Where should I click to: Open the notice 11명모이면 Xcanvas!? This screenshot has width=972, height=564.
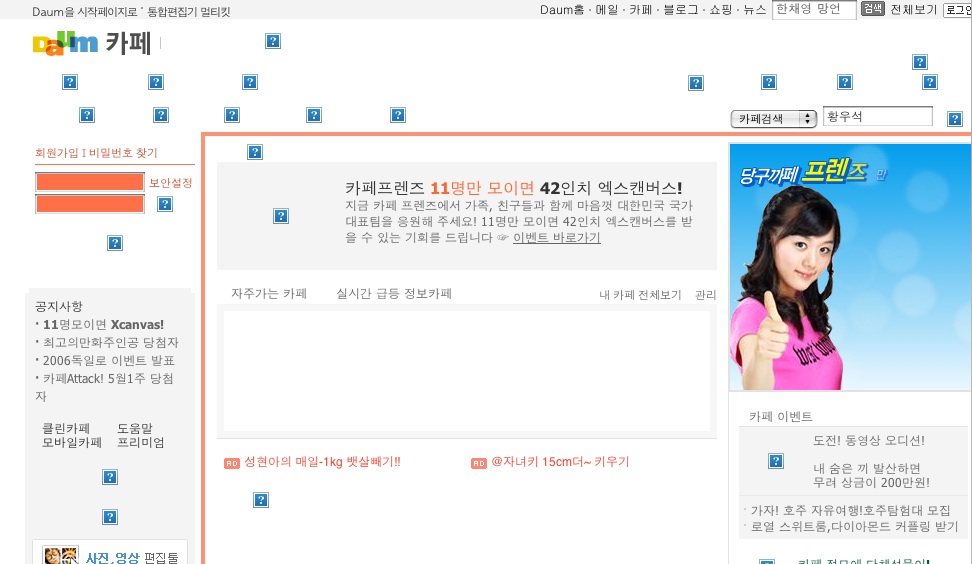103,324
